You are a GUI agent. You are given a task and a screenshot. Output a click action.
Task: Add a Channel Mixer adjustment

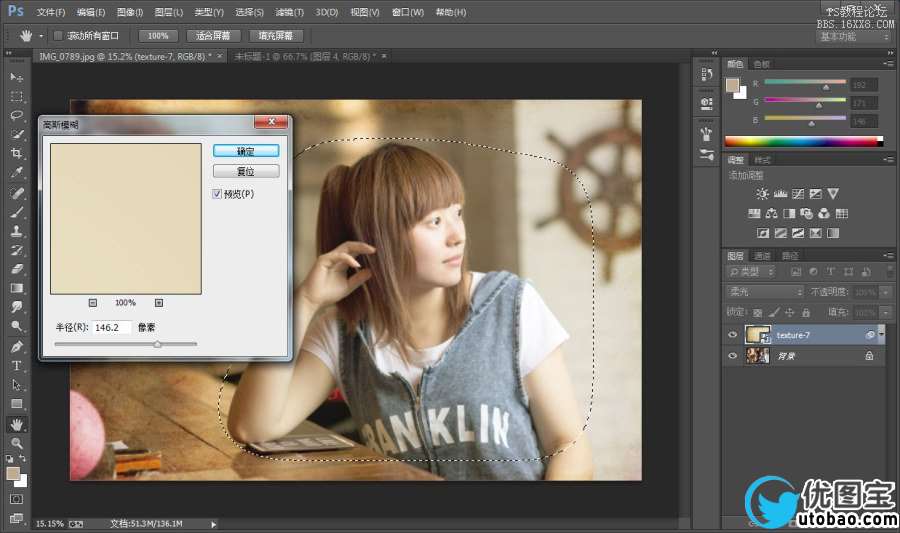(x=824, y=213)
